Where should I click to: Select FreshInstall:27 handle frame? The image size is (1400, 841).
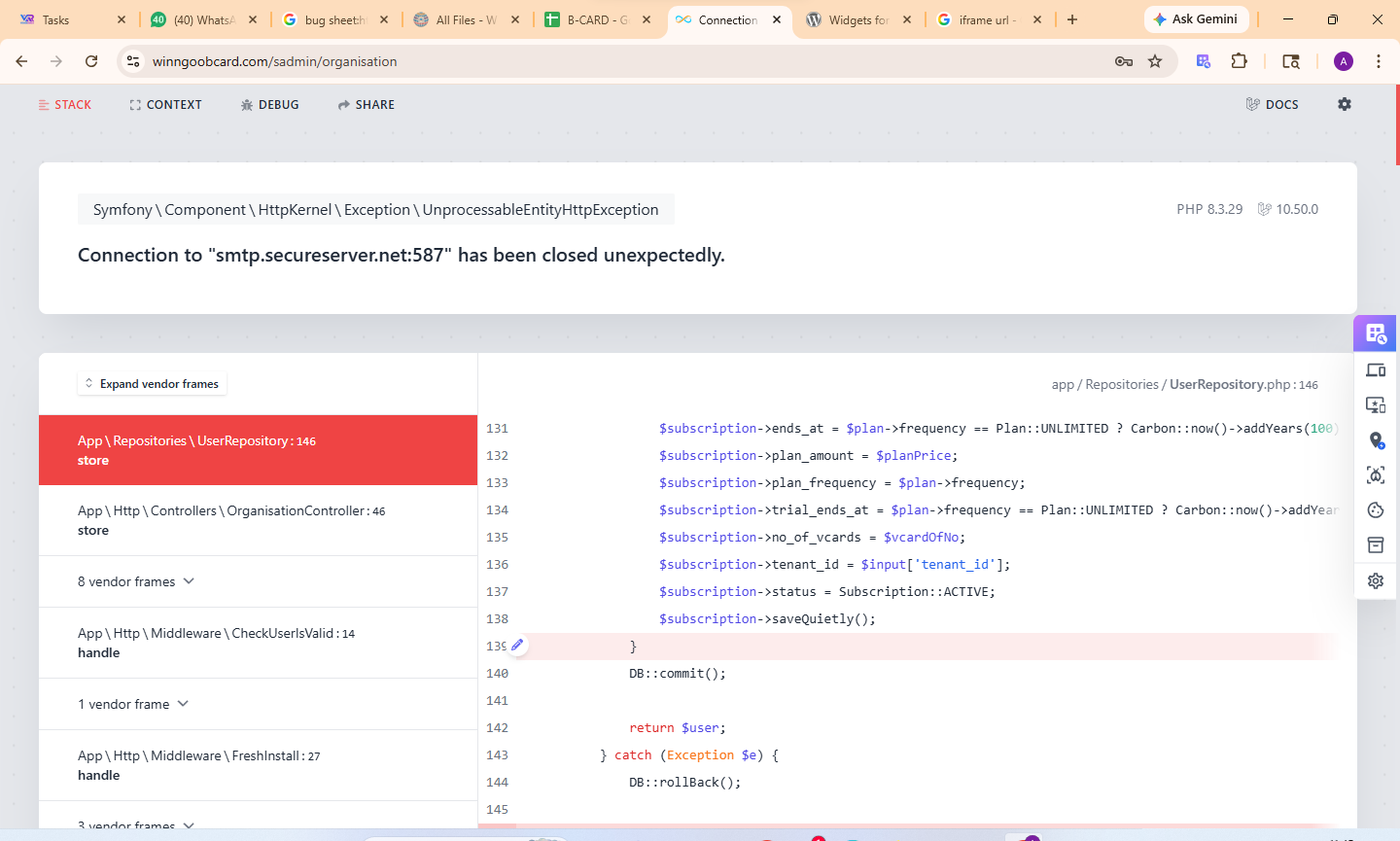258,765
